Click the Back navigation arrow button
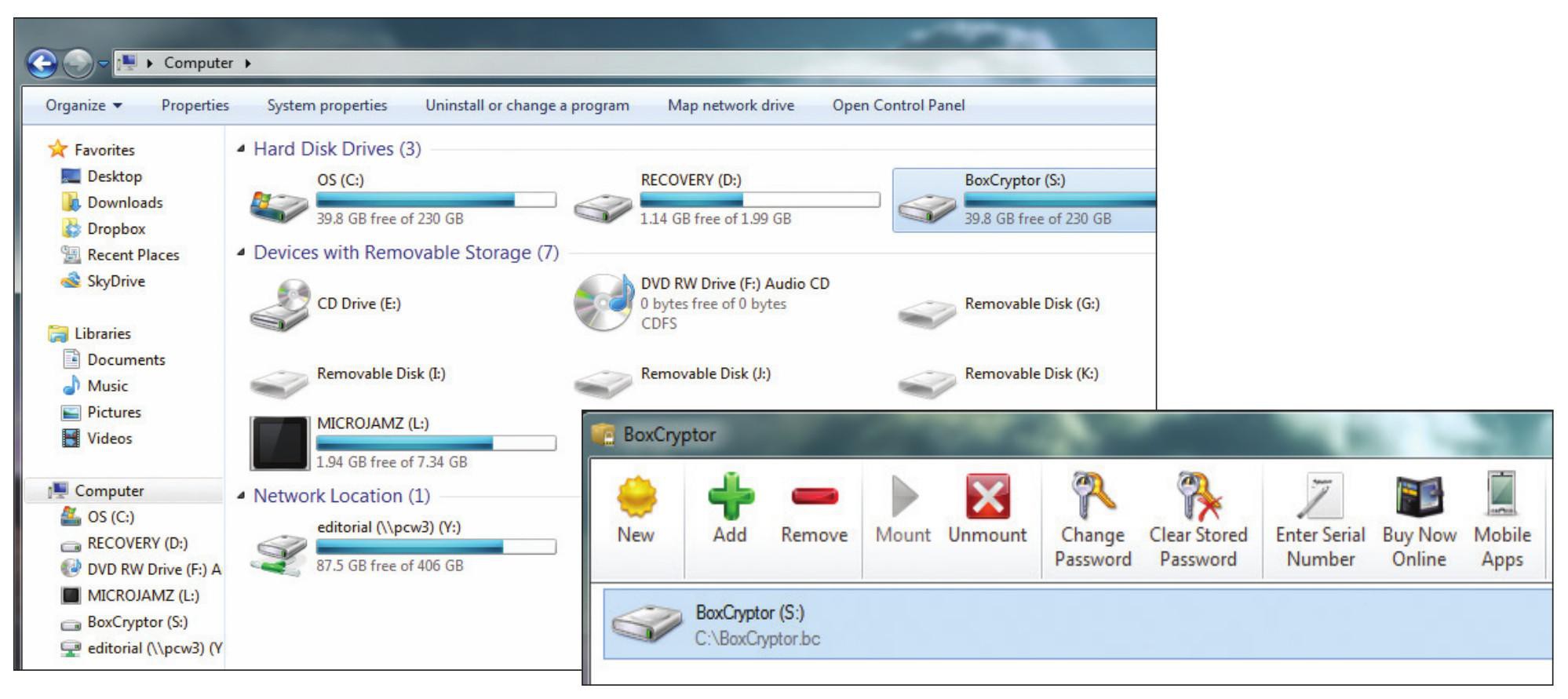Screen dimensions: 1568x699 (42, 64)
